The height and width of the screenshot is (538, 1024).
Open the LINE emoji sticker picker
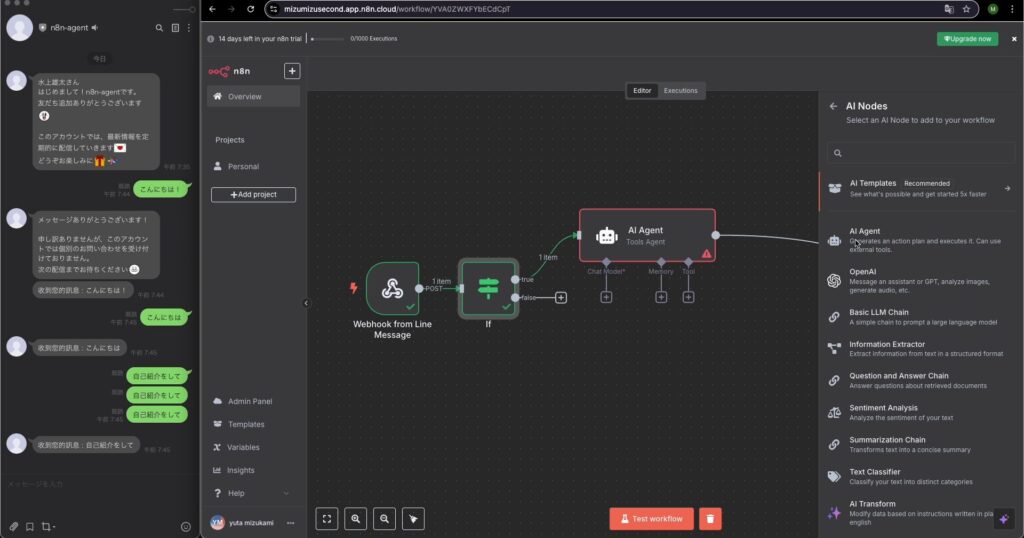[x=185, y=526]
